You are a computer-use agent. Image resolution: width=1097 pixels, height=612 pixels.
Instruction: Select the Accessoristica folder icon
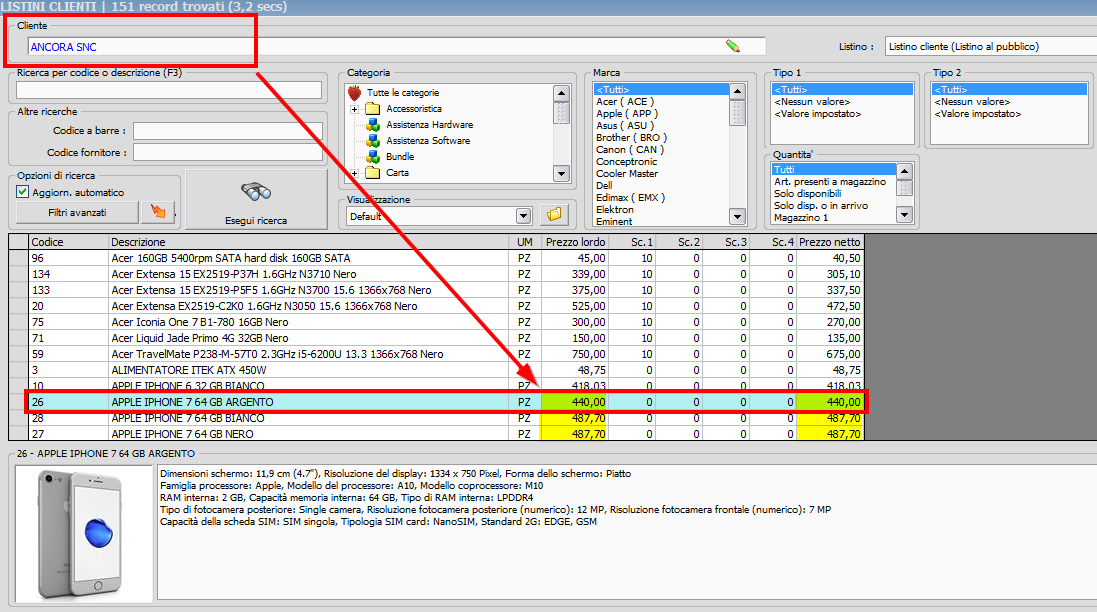point(373,108)
